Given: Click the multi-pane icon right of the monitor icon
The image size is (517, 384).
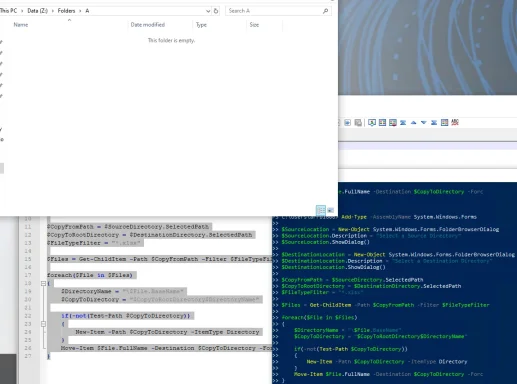Looking at the screenshot, I should coord(382,123).
